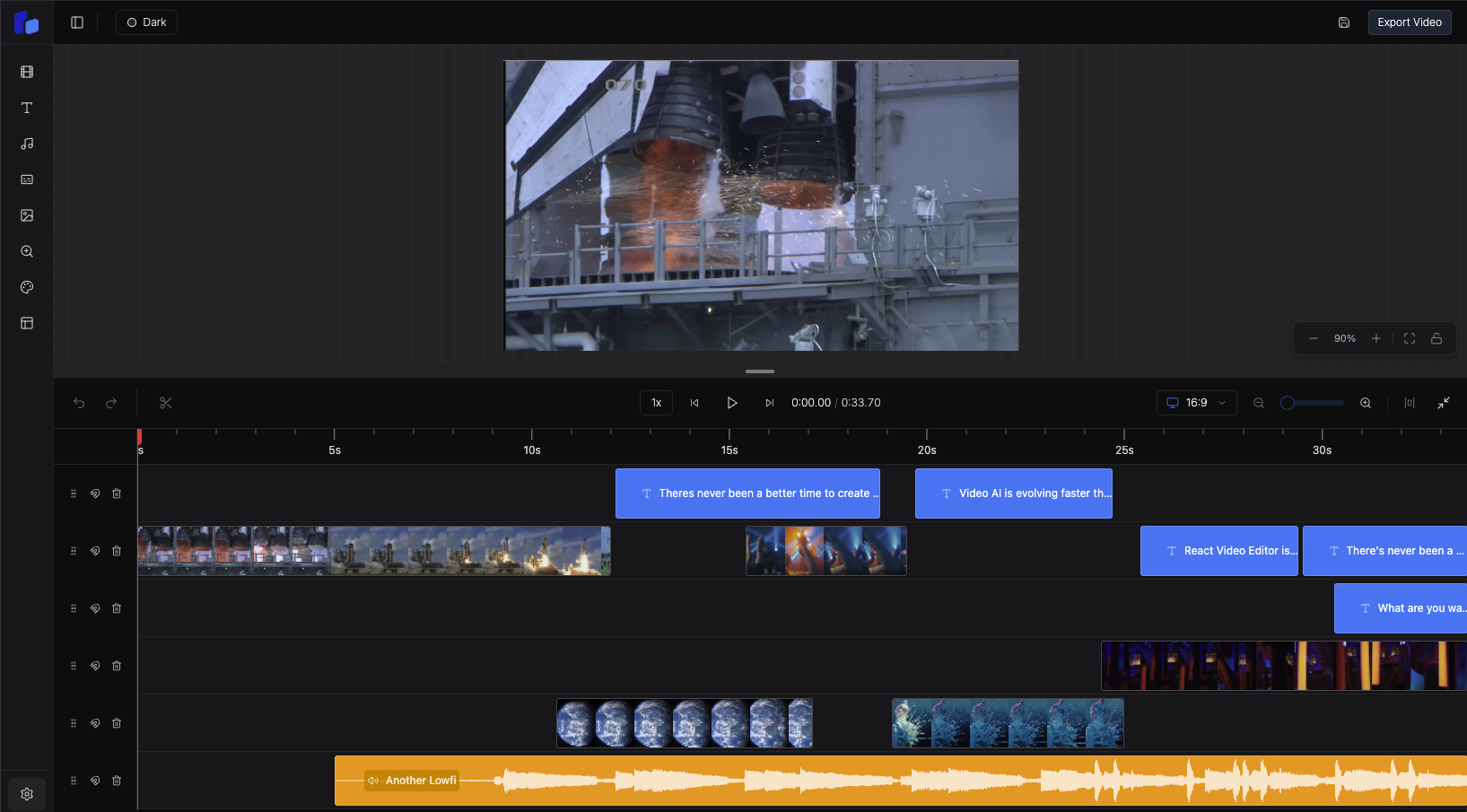Zoom in the timeline
The height and width of the screenshot is (812, 1467).
[1366, 403]
